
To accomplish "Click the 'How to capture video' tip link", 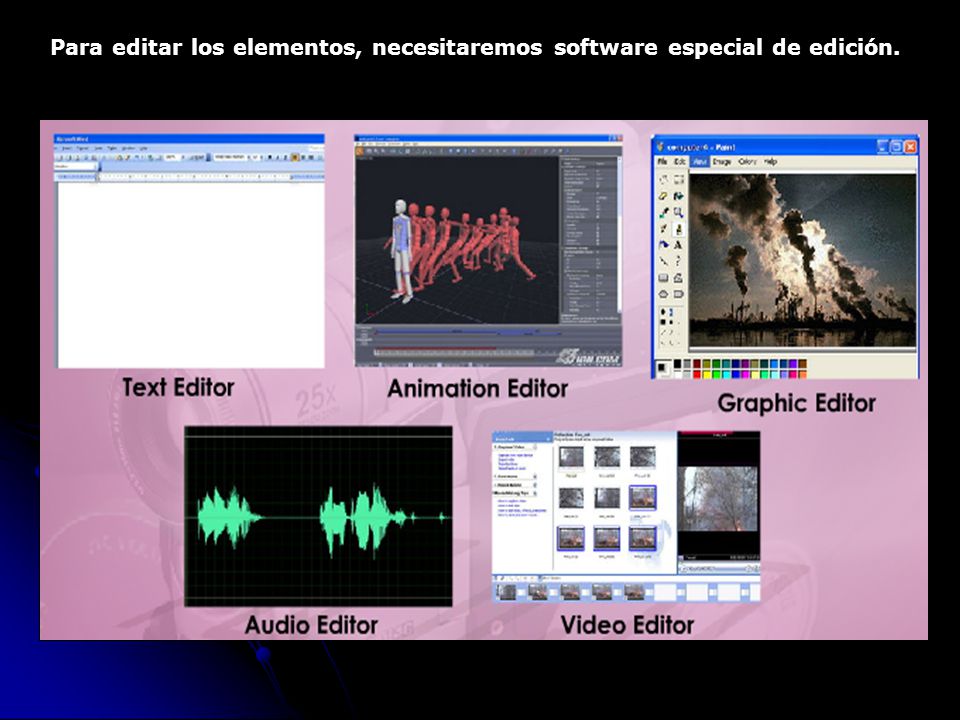I will coord(512,501).
